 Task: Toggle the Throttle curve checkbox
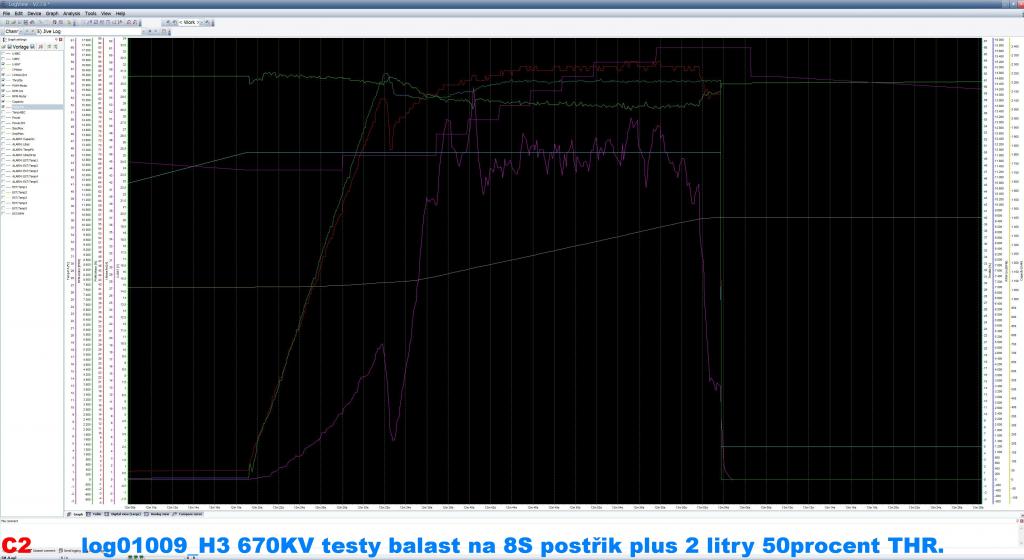click(x=4, y=80)
